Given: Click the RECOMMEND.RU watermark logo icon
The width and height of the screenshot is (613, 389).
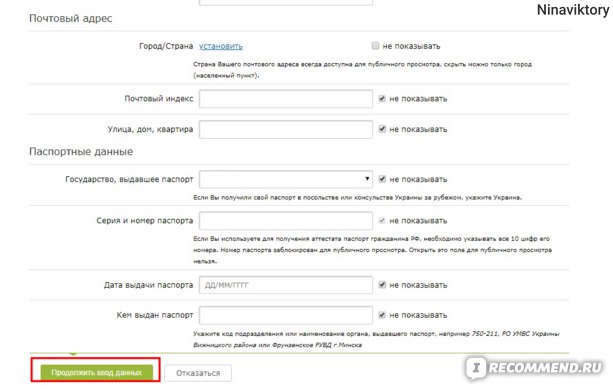Looking at the screenshot, I should coord(476,368).
